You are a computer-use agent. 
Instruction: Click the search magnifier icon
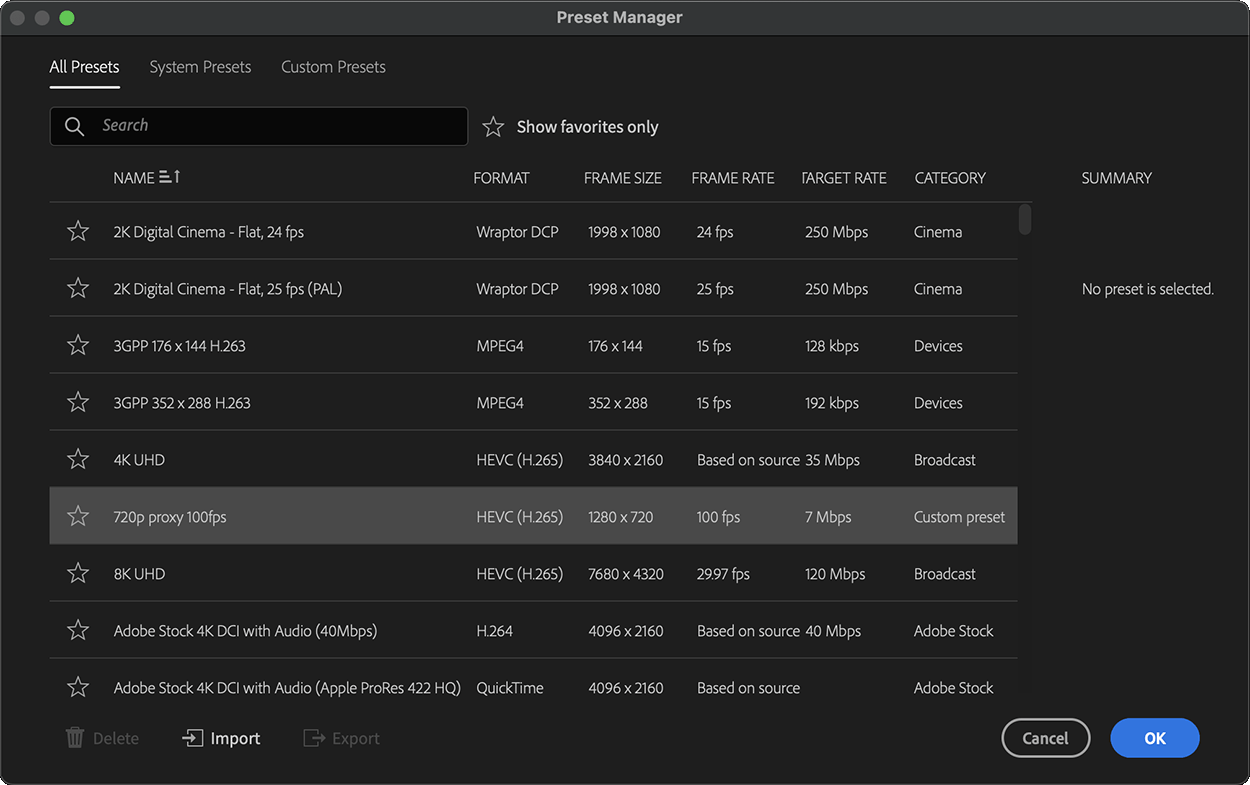[x=74, y=126]
